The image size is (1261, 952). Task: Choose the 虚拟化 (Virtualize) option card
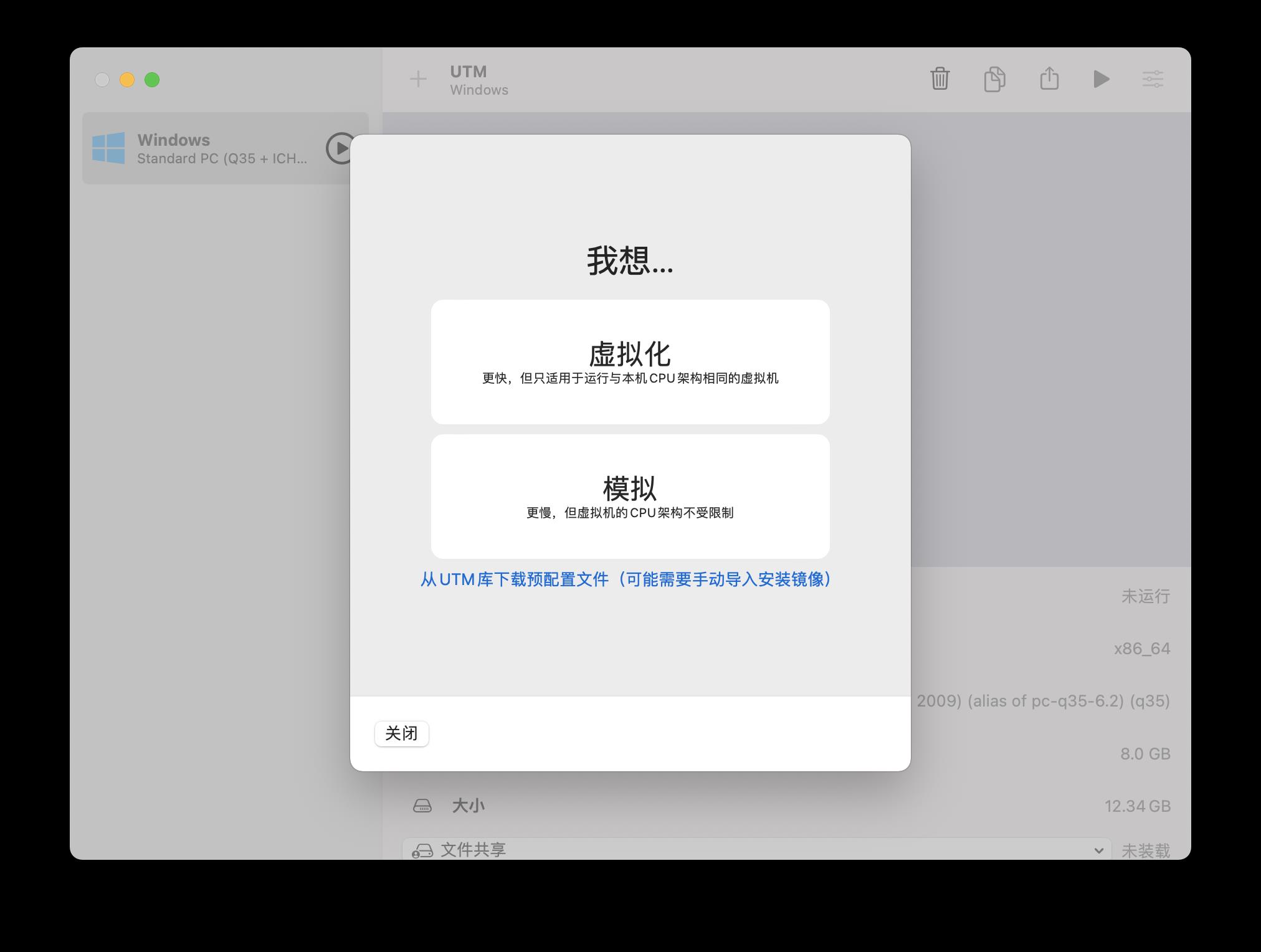tap(630, 362)
